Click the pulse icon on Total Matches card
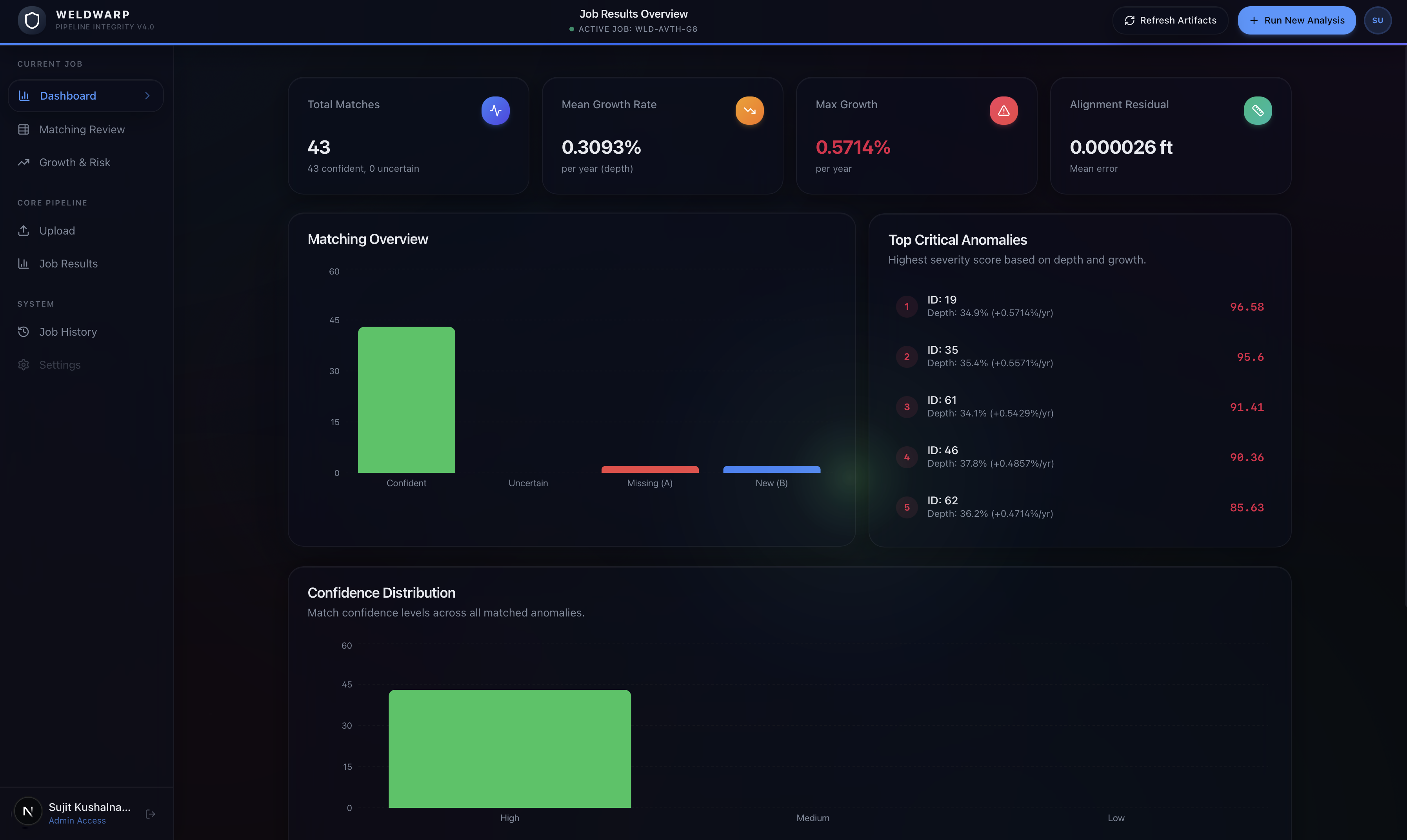Screen dimensions: 1407x840 click(495, 110)
